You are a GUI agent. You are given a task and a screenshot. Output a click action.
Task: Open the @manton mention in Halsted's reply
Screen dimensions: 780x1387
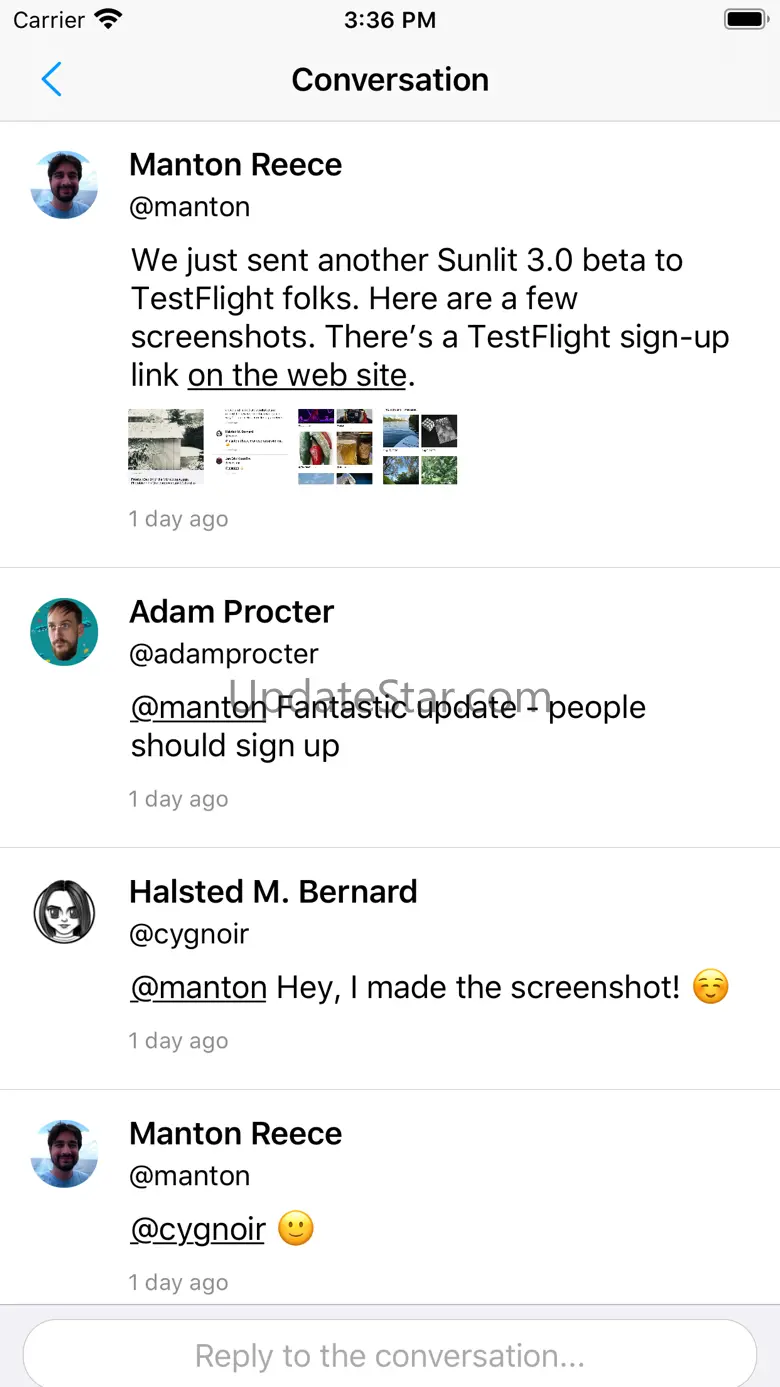[198, 987]
